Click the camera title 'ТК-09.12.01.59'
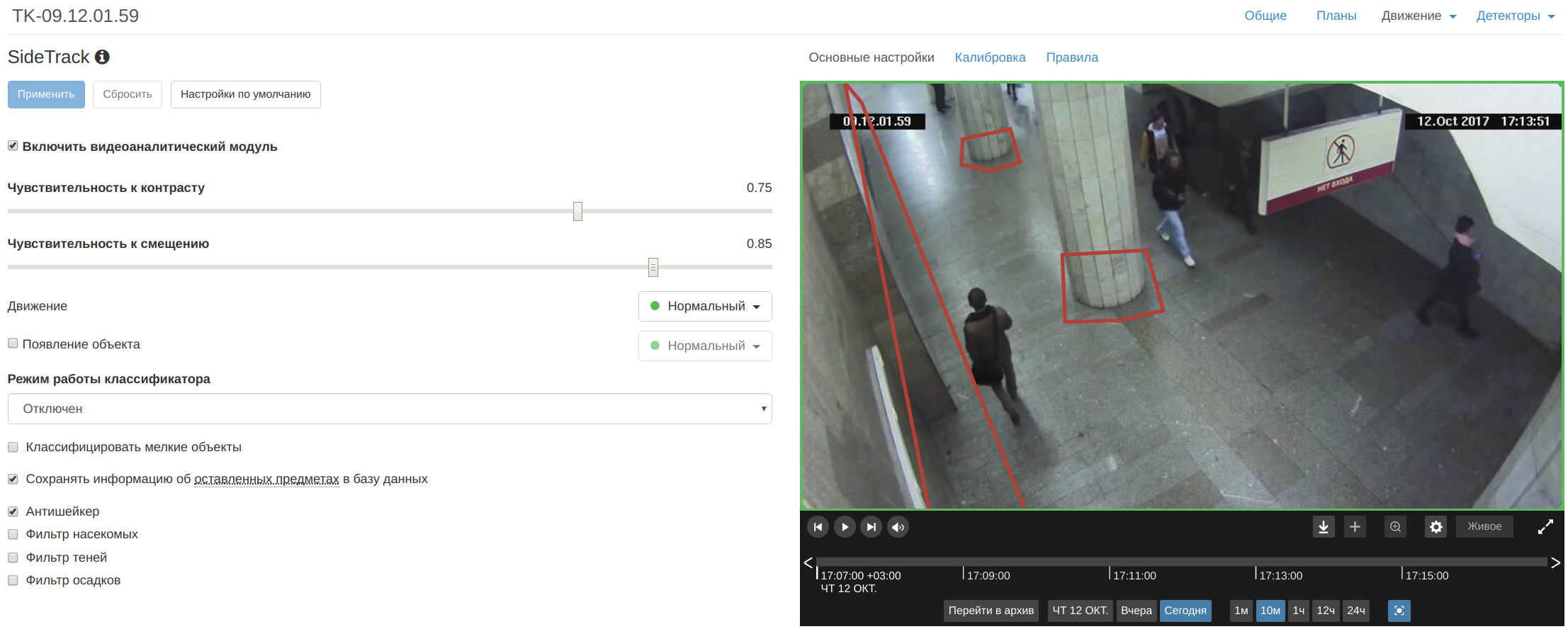This screenshot has width=1568, height=629. pyautogui.click(x=76, y=16)
